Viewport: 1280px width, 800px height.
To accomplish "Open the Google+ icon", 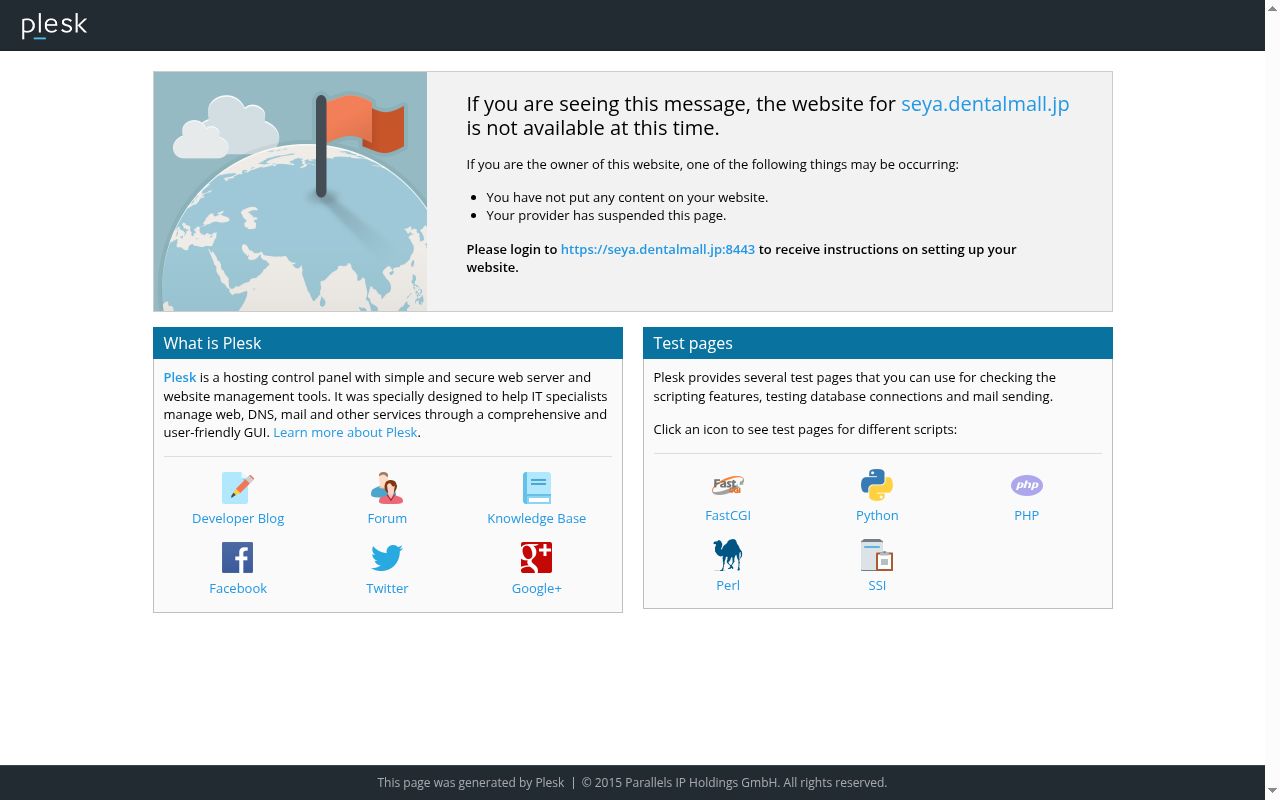I will click(x=537, y=557).
